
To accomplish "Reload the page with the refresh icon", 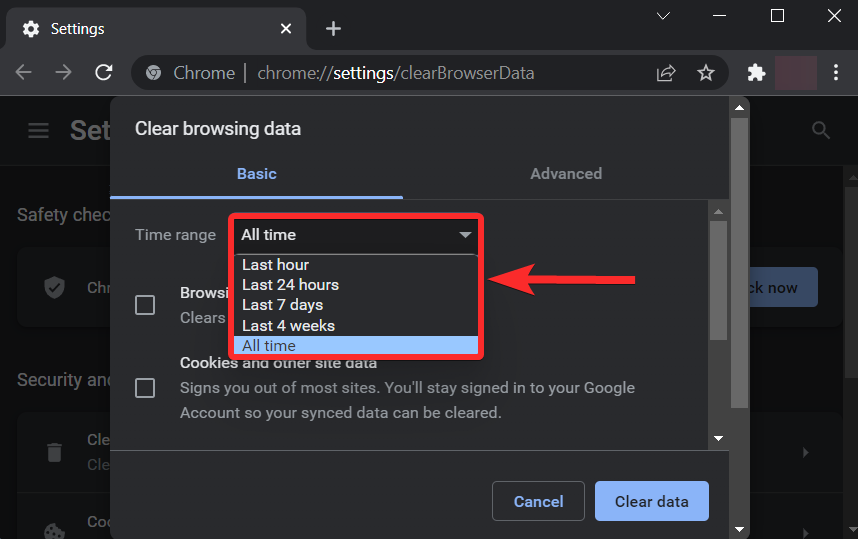I will pyautogui.click(x=104, y=73).
